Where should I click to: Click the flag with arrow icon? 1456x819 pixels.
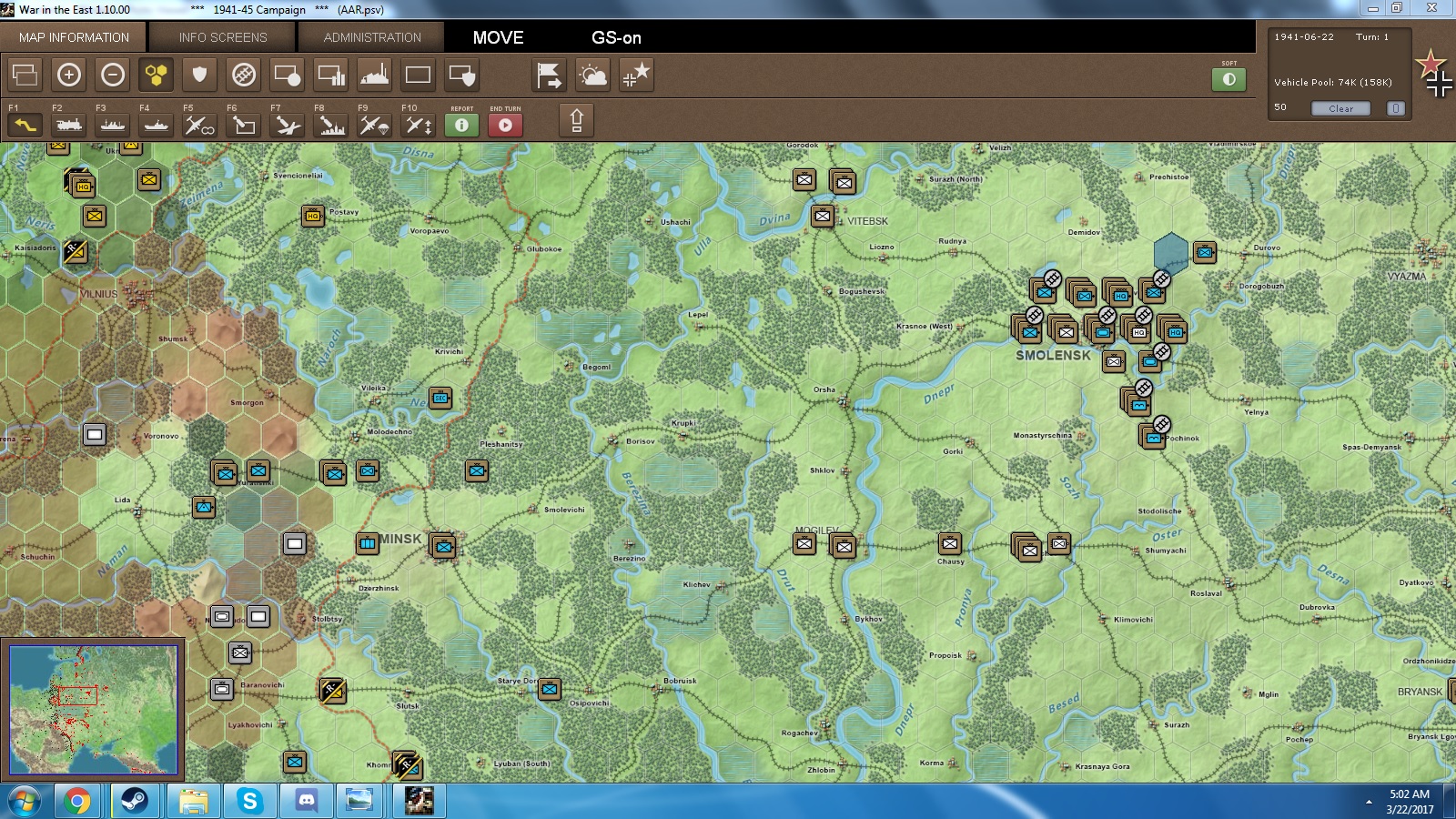pyautogui.click(x=550, y=75)
